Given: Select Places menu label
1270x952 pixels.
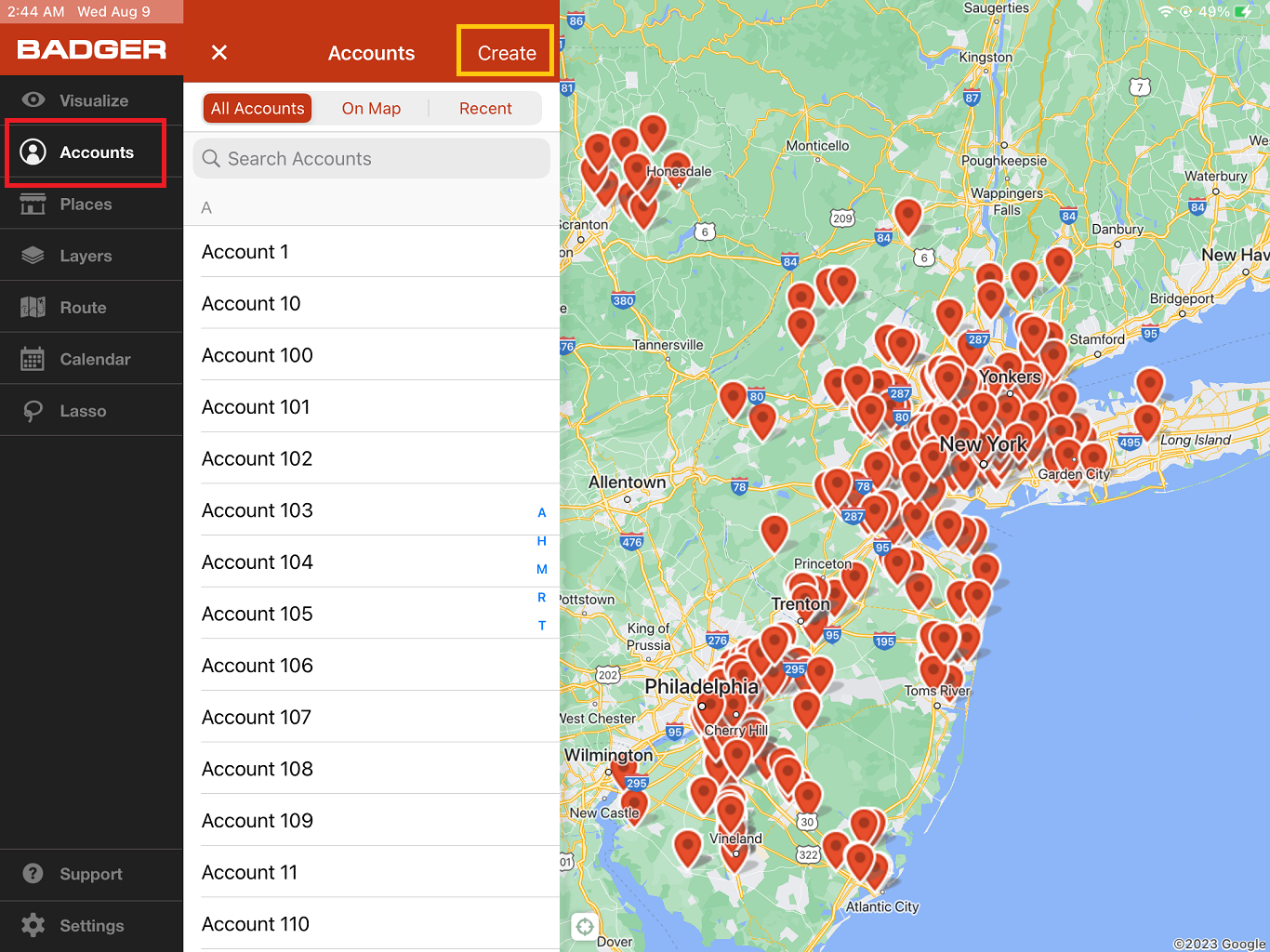Looking at the screenshot, I should click(x=86, y=205).
